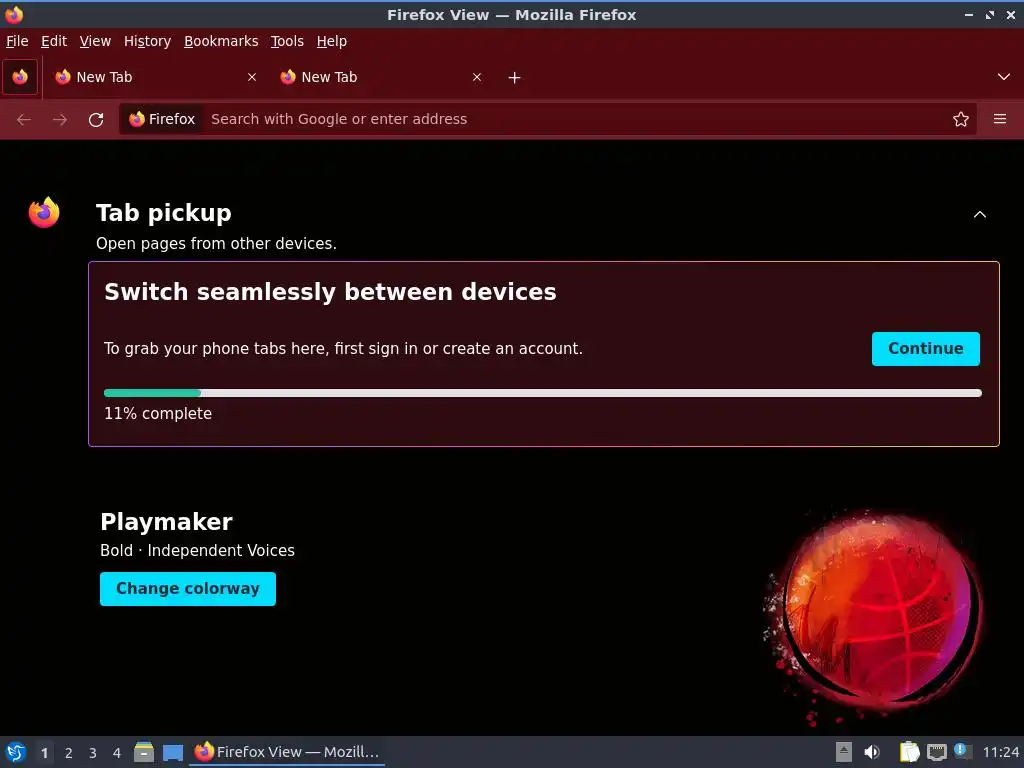Open the File menu
This screenshot has height=768, width=1024.
pos(17,41)
